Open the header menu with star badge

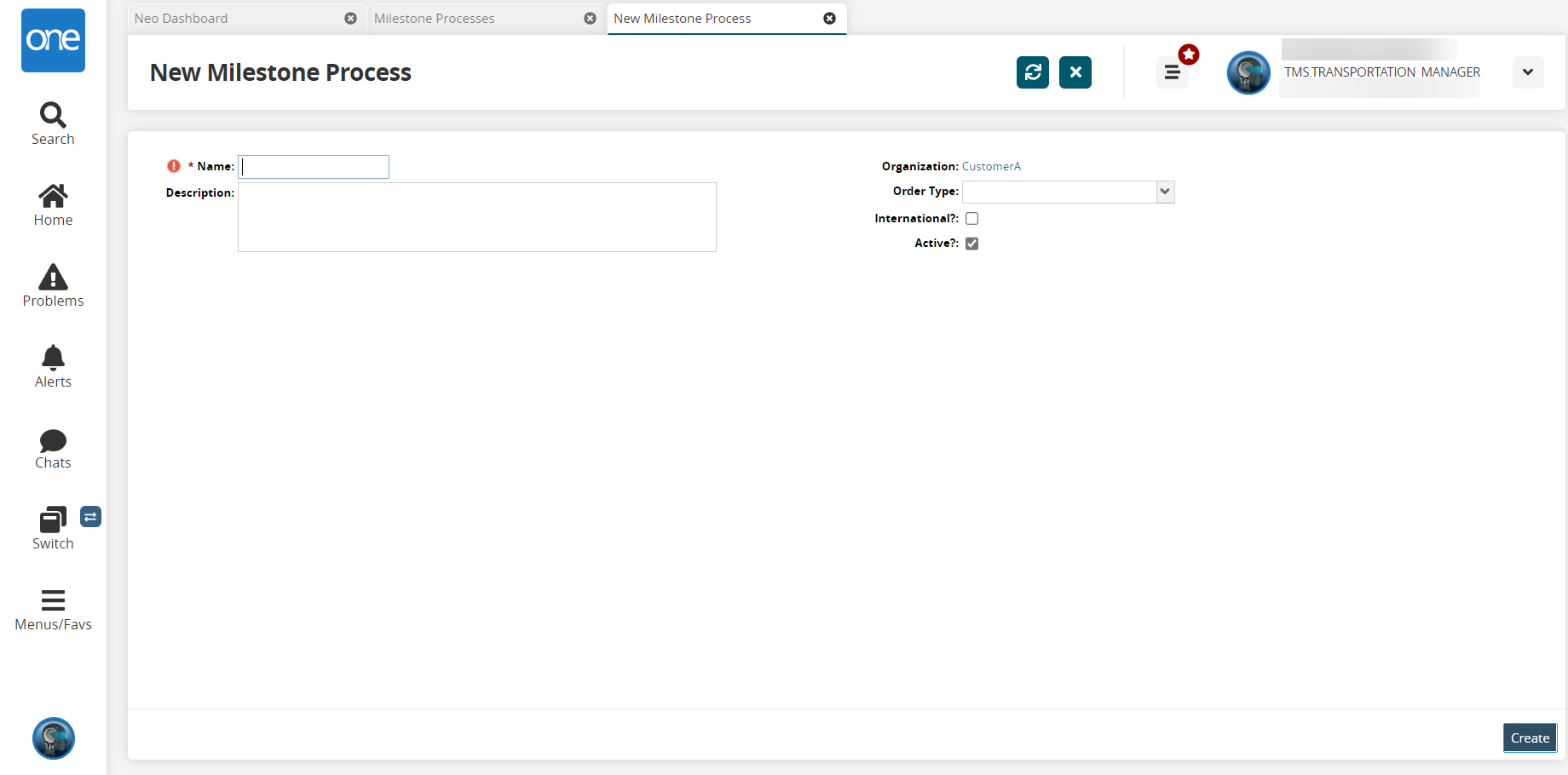(1173, 72)
